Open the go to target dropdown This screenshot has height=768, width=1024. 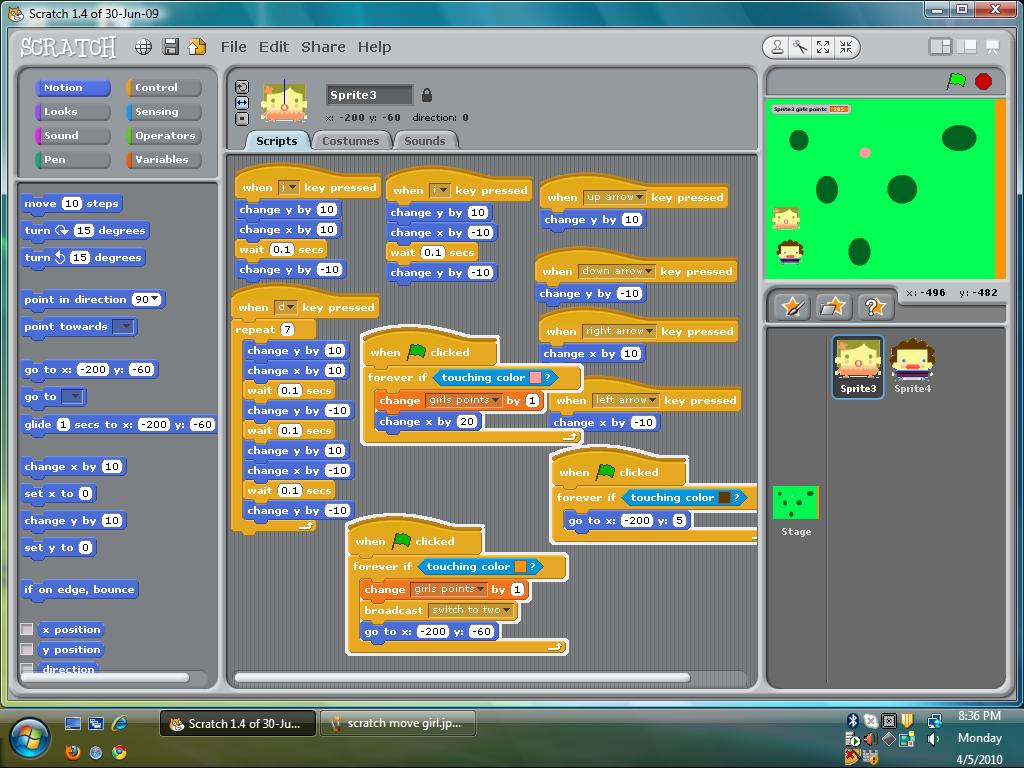coord(73,396)
